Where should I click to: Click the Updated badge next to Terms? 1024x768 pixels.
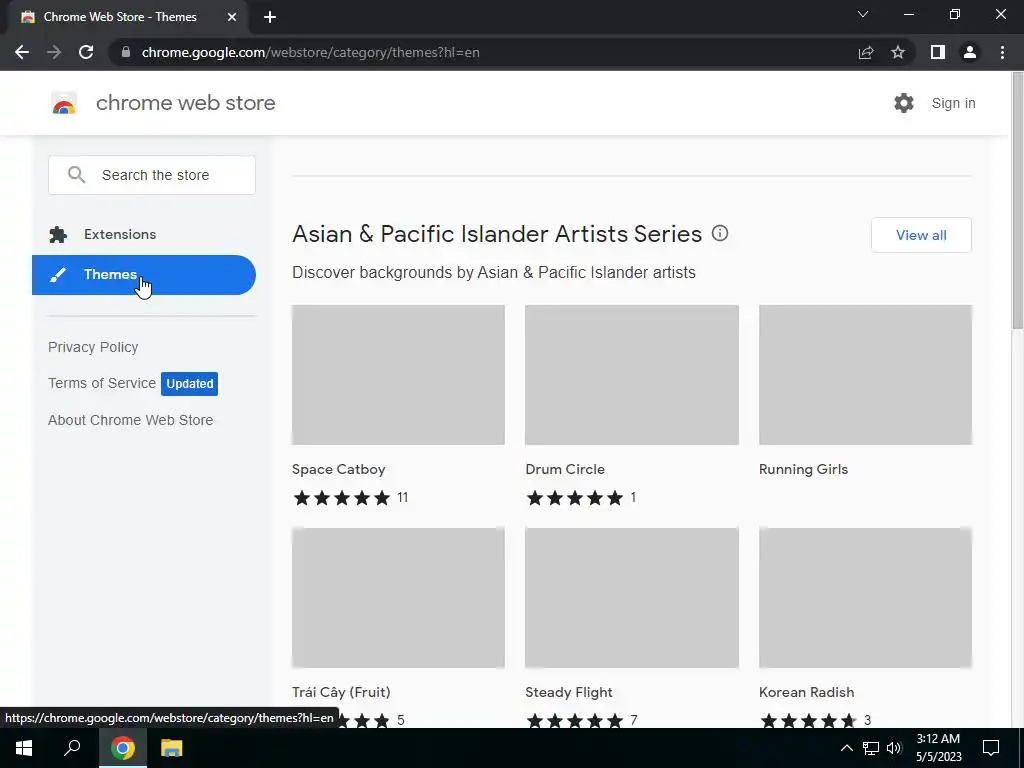(x=189, y=384)
